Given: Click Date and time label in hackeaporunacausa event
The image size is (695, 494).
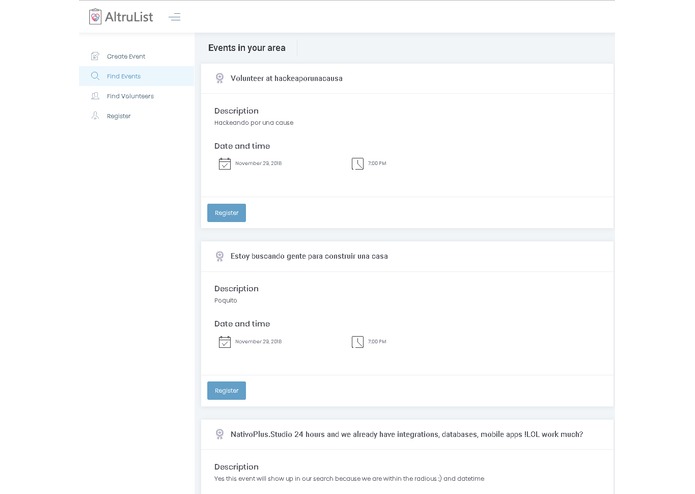Looking at the screenshot, I should [242, 146].
